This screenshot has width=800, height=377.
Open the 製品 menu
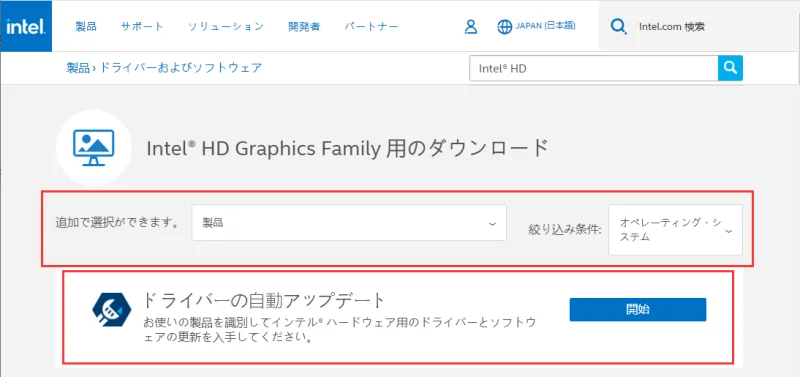(x=86, y=27)
